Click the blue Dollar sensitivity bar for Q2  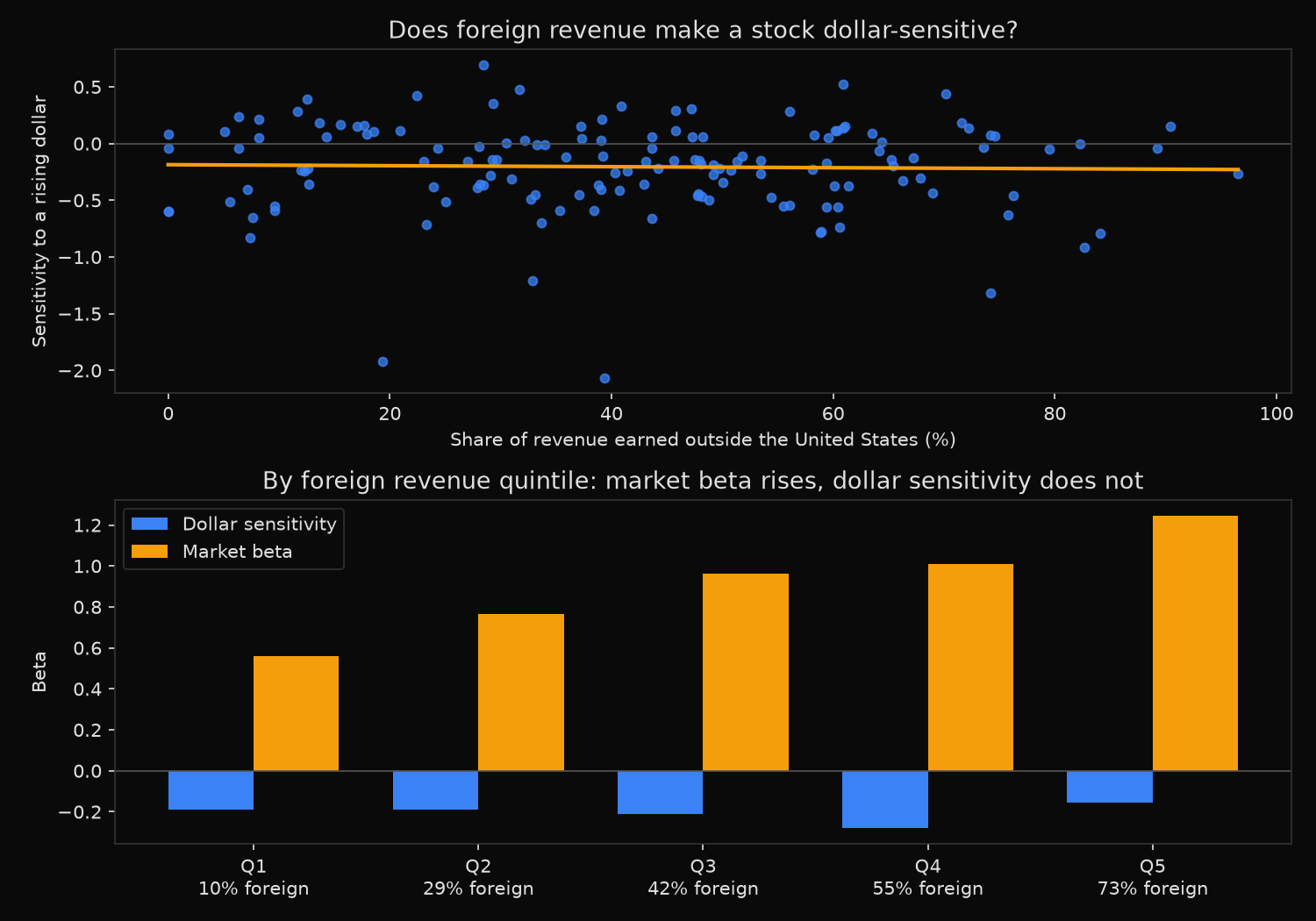coord(435,790)
